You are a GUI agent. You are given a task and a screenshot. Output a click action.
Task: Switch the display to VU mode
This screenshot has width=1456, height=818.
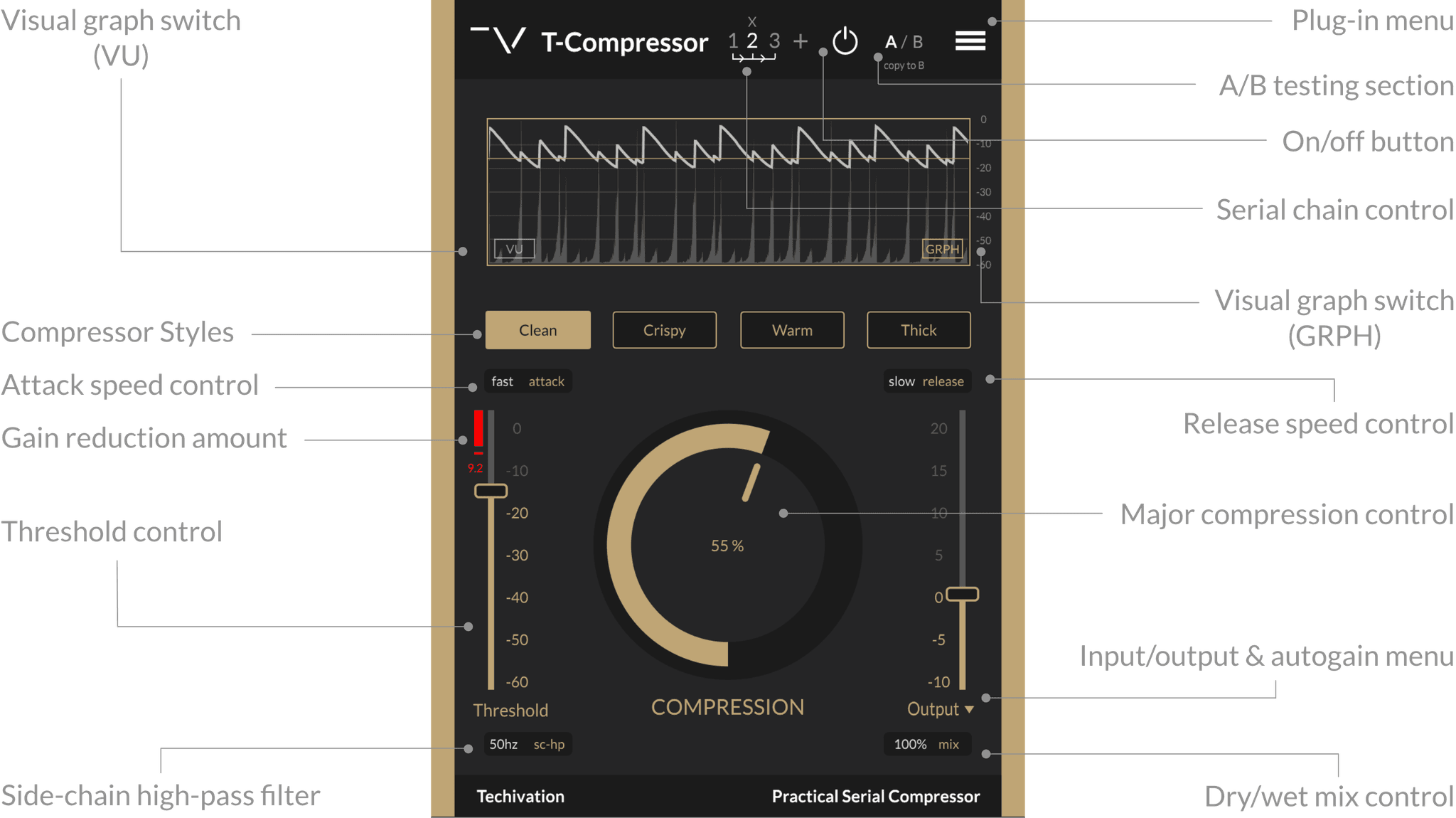click(x=515, y=248)
